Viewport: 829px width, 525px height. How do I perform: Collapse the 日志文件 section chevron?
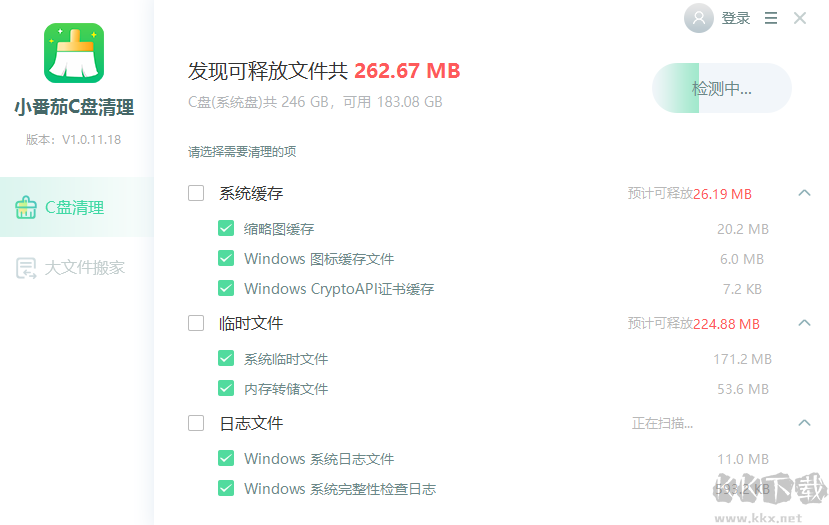(x=804, y=423)
